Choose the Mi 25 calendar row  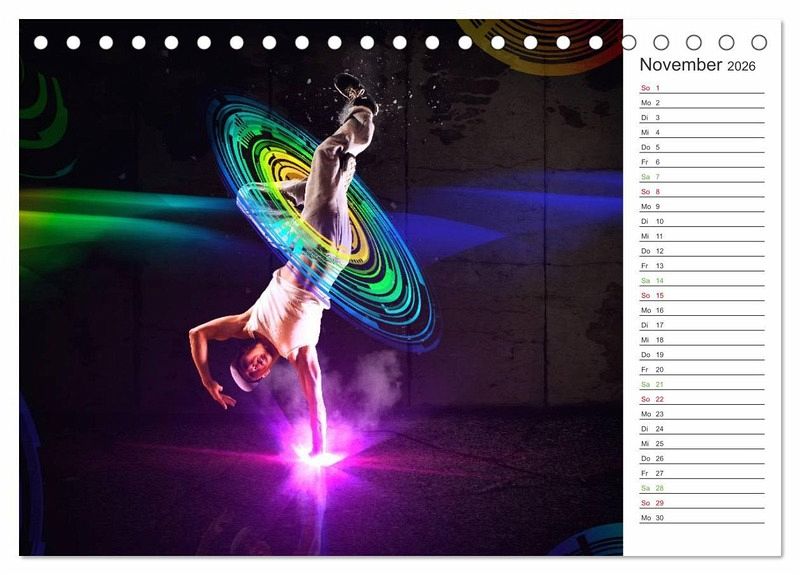(x=702, y=443)
